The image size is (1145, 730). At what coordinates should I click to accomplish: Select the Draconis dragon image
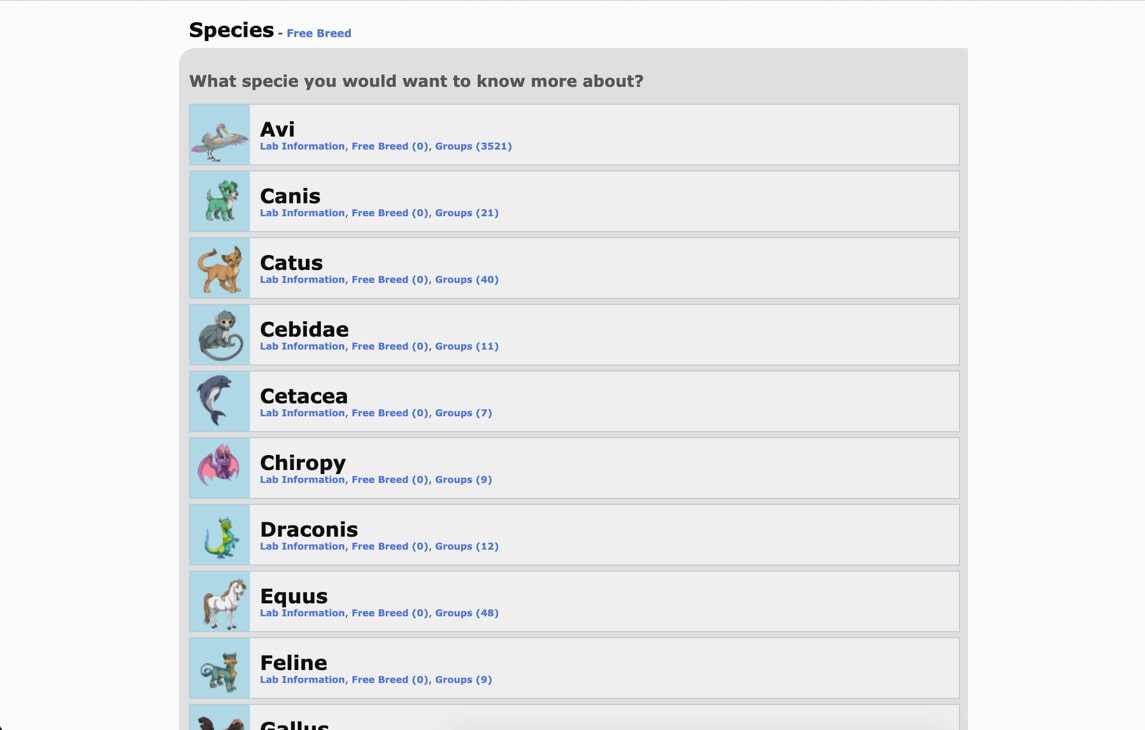click(219, 535)
